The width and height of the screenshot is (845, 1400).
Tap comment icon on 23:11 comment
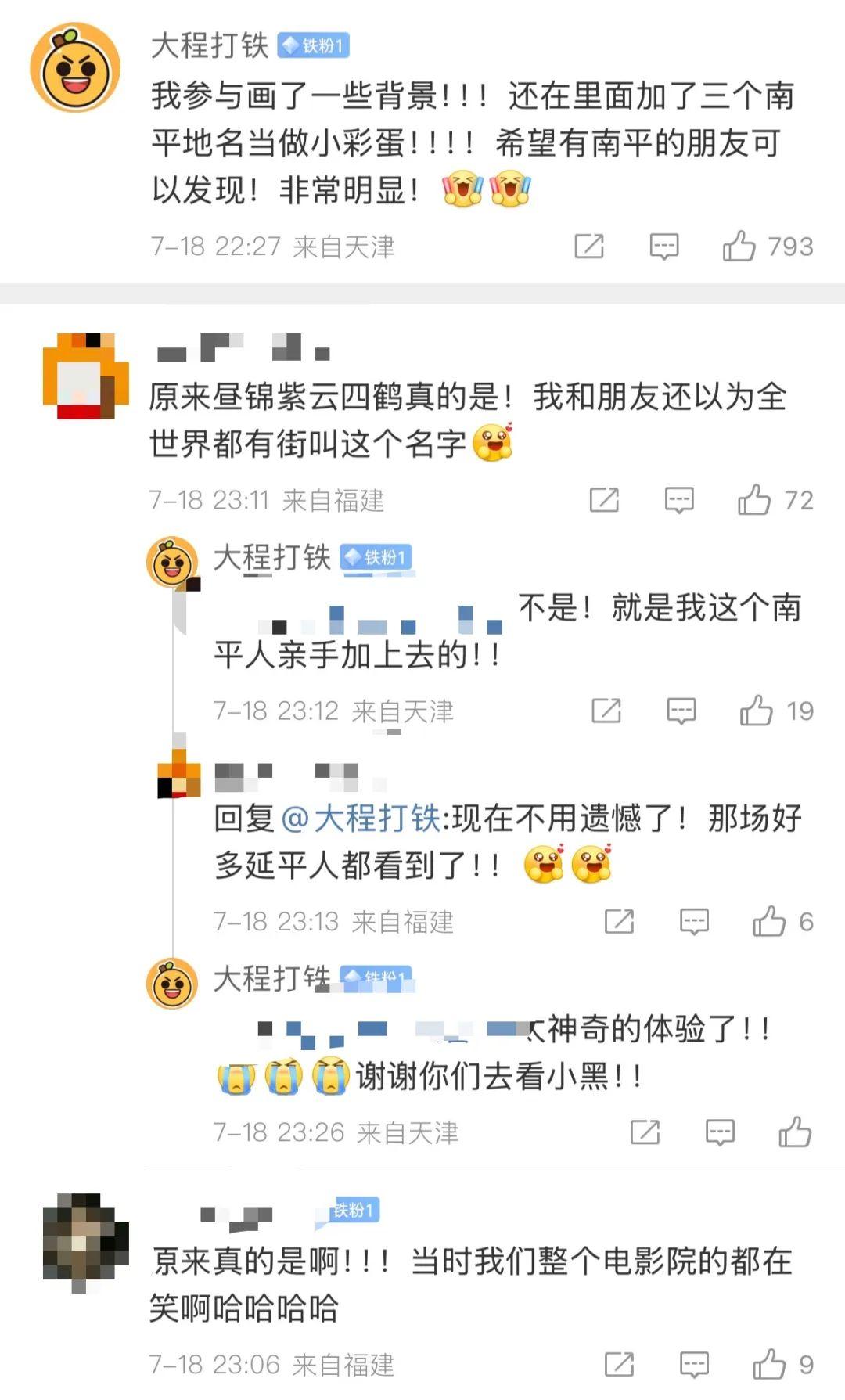pyautogui.click(x=679, y=500)
